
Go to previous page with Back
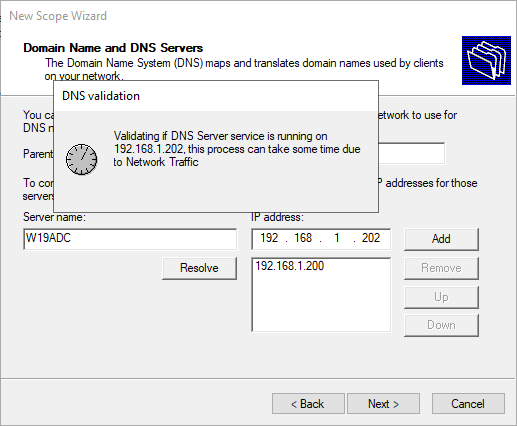pyautogui.click(x=308, y=404)
